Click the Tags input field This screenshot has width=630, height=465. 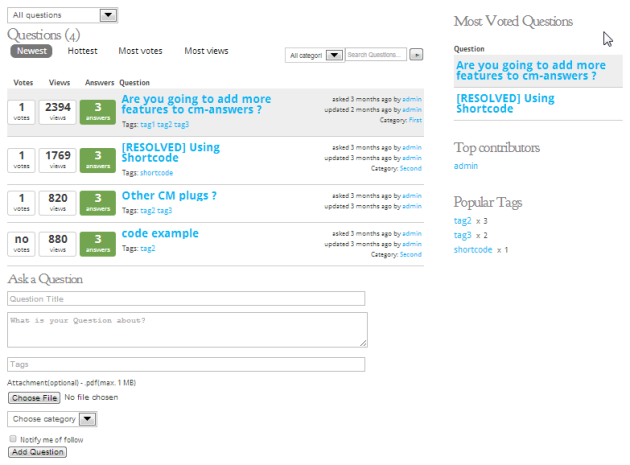pos(186,365)
